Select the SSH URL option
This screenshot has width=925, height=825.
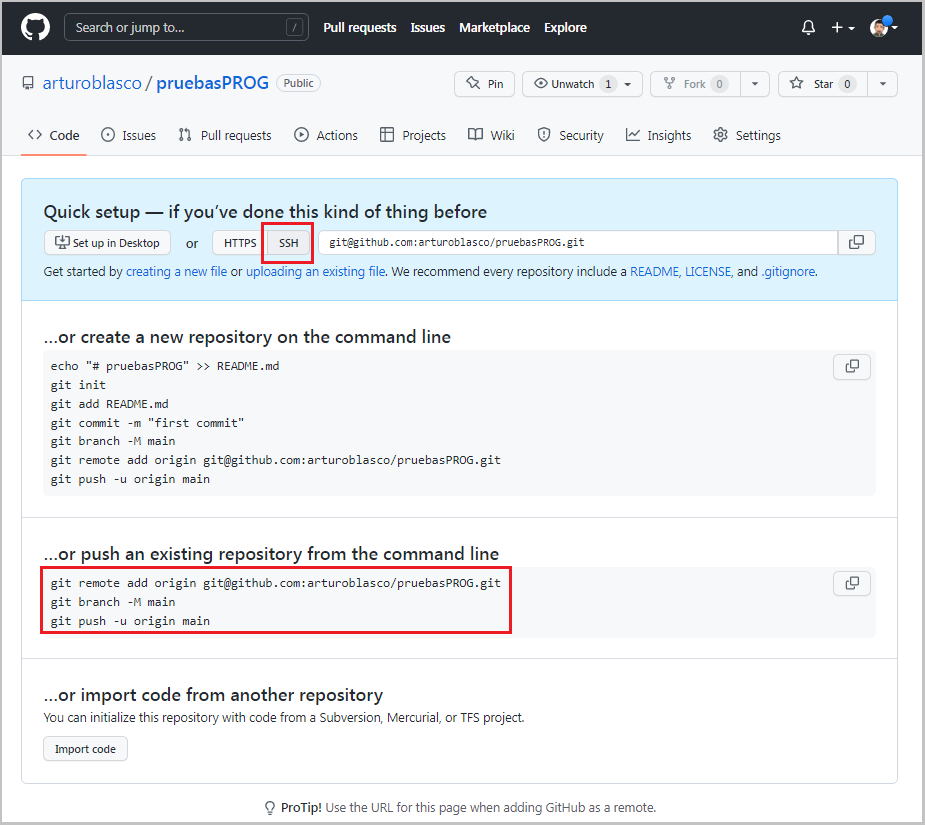pyautogui.click(x=289, y=243)
